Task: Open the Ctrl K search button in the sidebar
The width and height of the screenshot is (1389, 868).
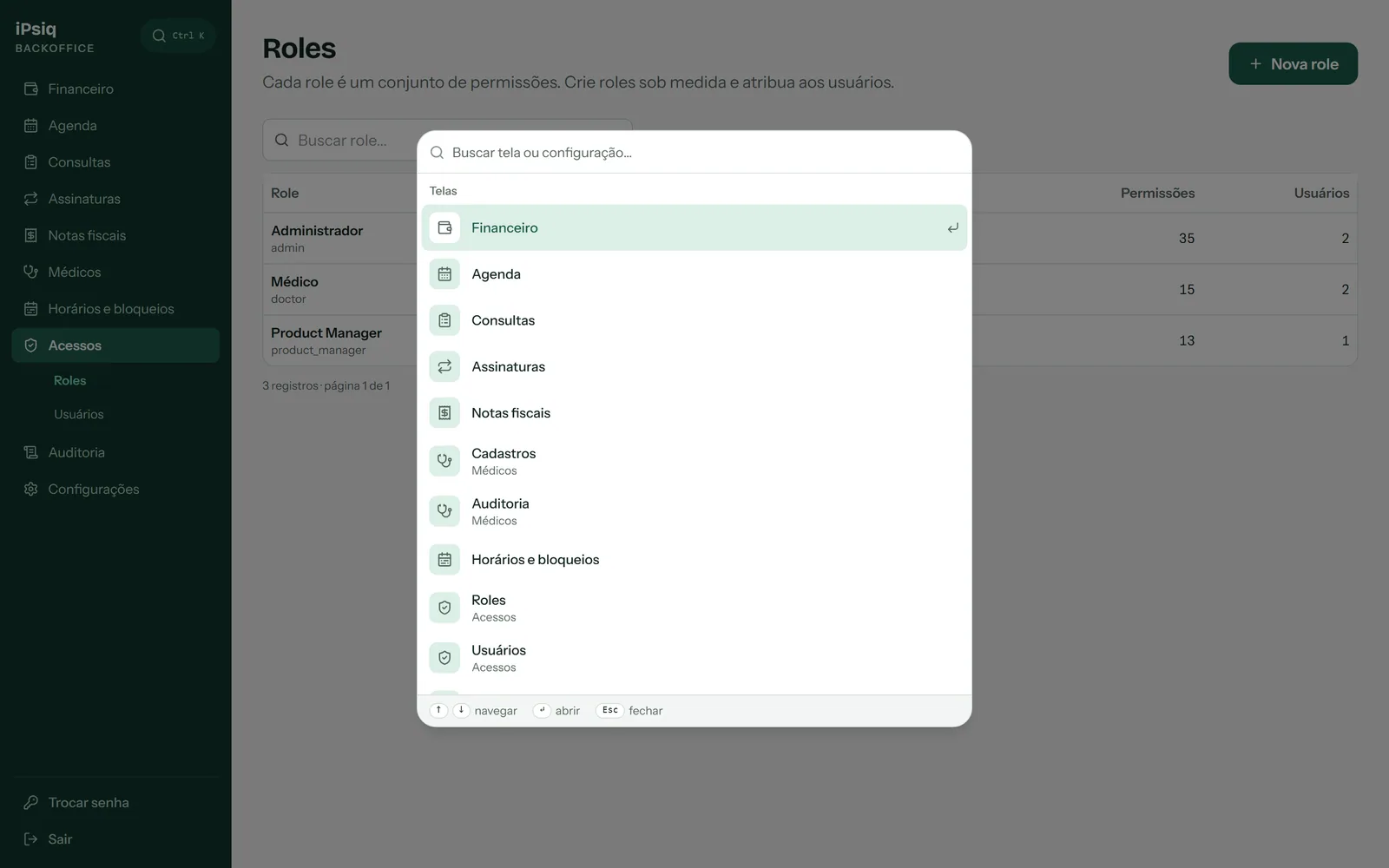Action: click(x=178, y=36)
